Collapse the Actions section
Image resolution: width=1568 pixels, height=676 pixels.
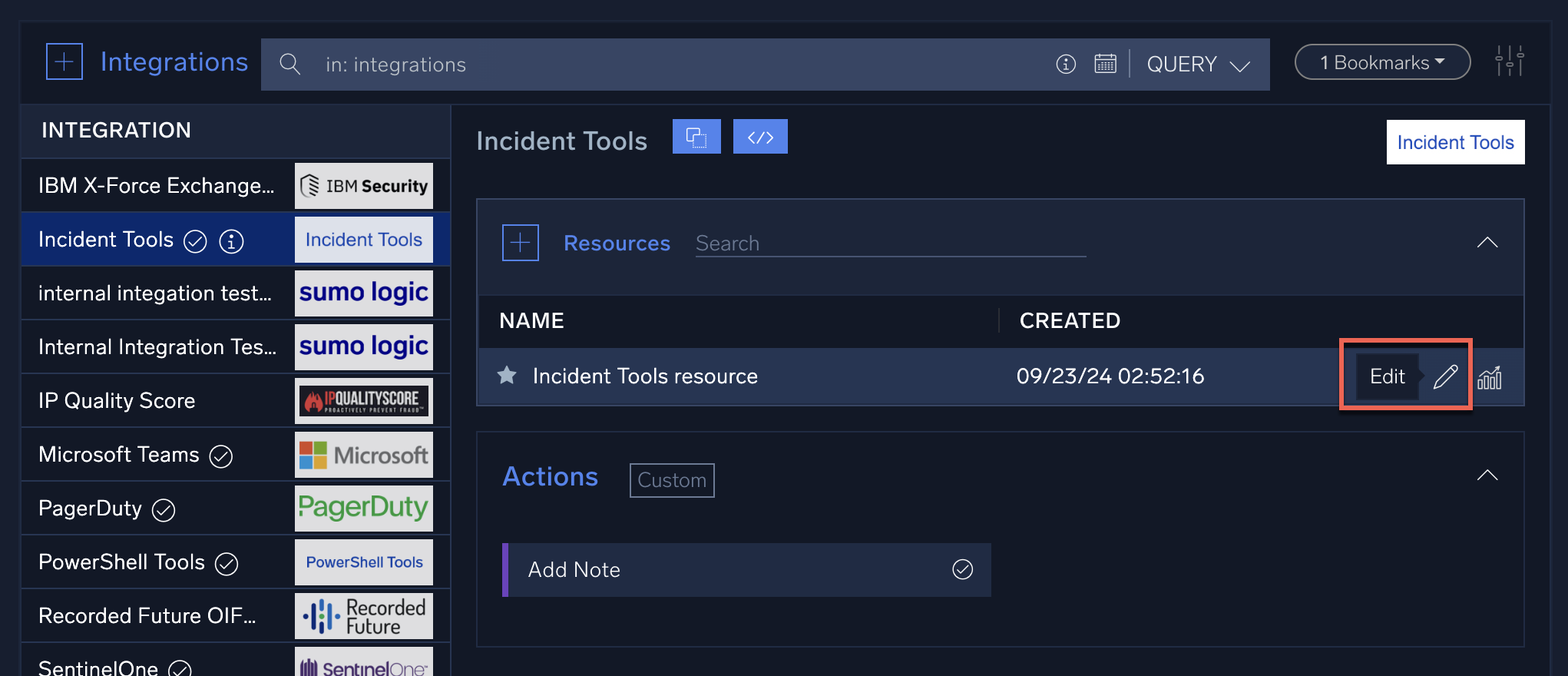point(1487,476)
